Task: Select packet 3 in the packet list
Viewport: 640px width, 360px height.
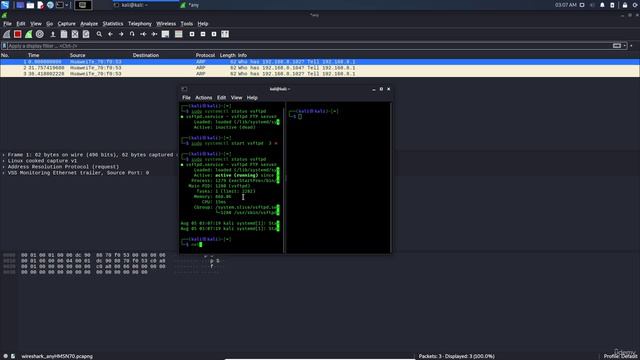Action: pyautogui.click(x=320, y=74)
